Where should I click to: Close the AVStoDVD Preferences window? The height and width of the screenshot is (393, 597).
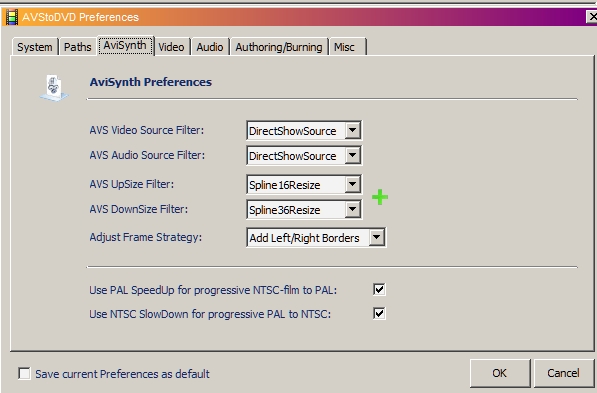coord(592,17)
